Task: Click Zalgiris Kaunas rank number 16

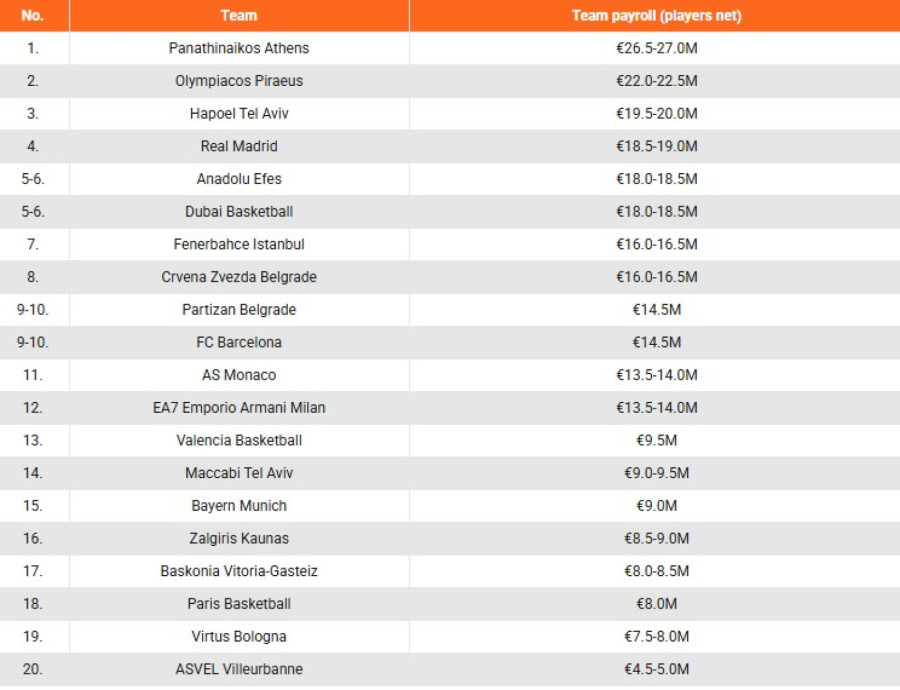Action: (33, 538)
